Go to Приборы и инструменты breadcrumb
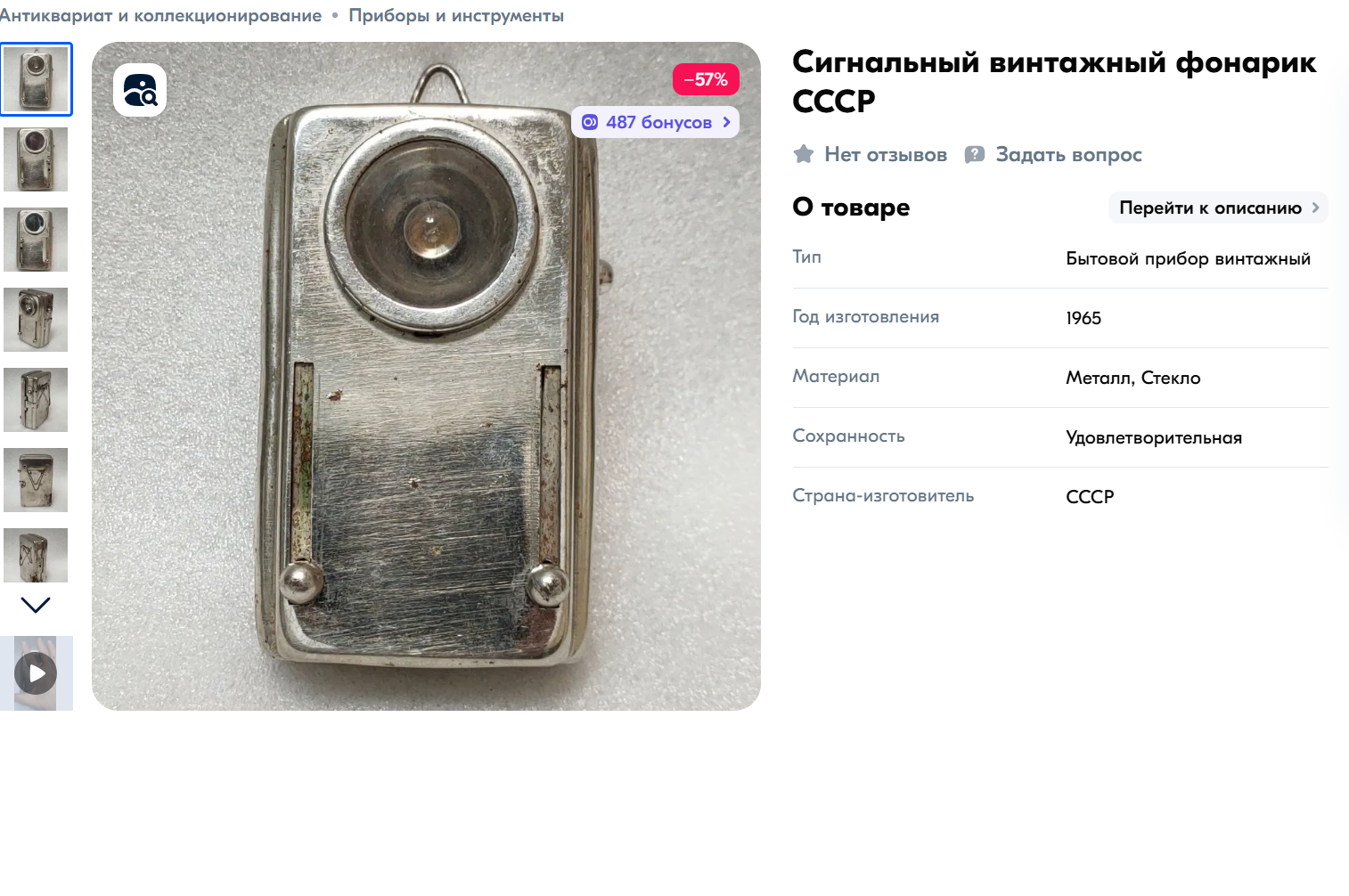The width and height of the screenshot is (1349, 896). [456, 15]
